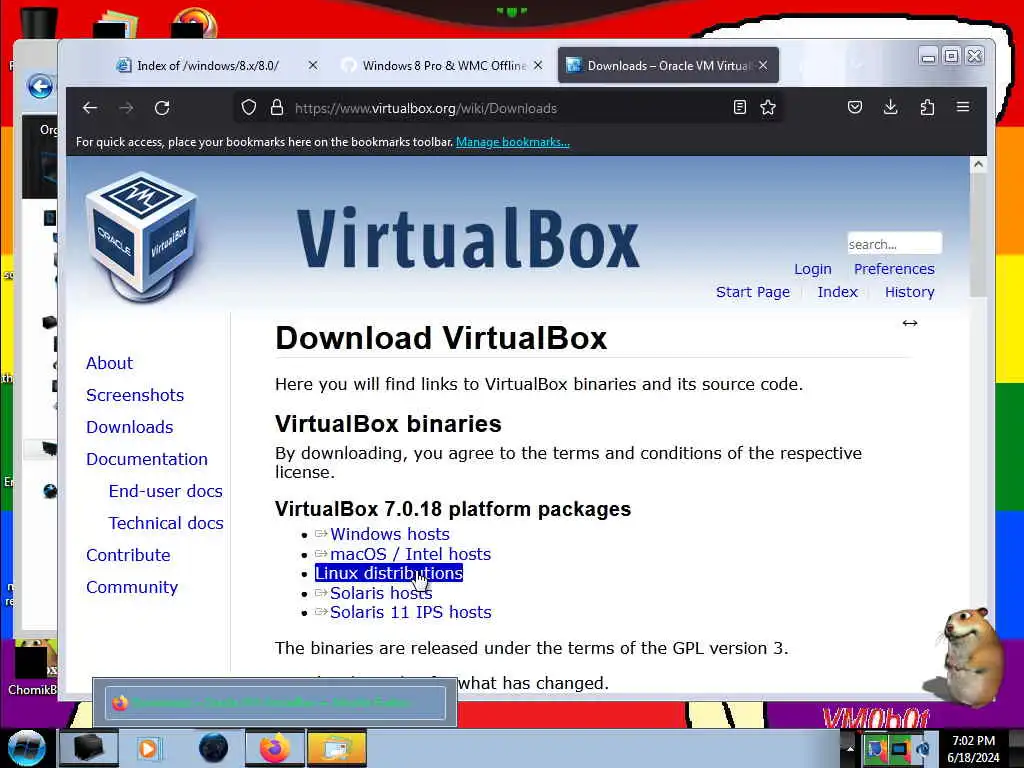
Task: Show site security padlock info
Action: coord(277,107)
